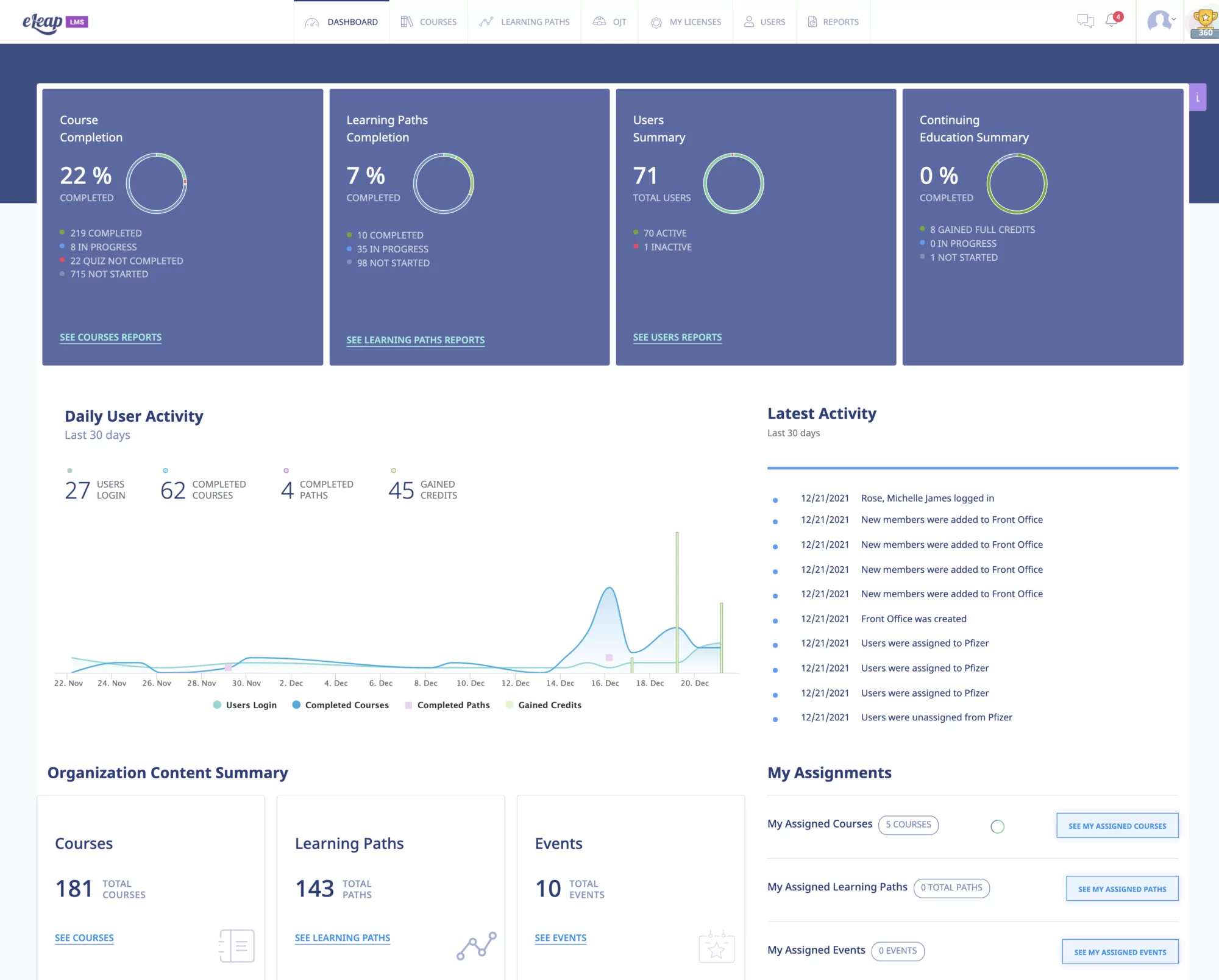The height and width of the screenshot is (980, 1219).
Task: Open the My Licenses icon
Action: point(658,21)
